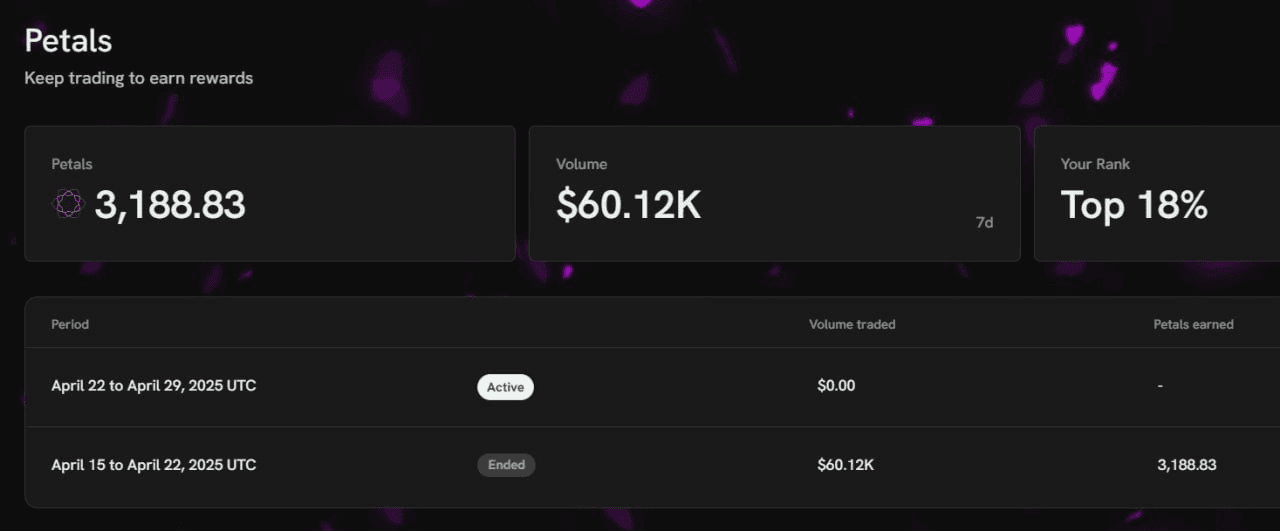Click the Period column header
This screenshot has width=1280, height=531.
point(70,325)
